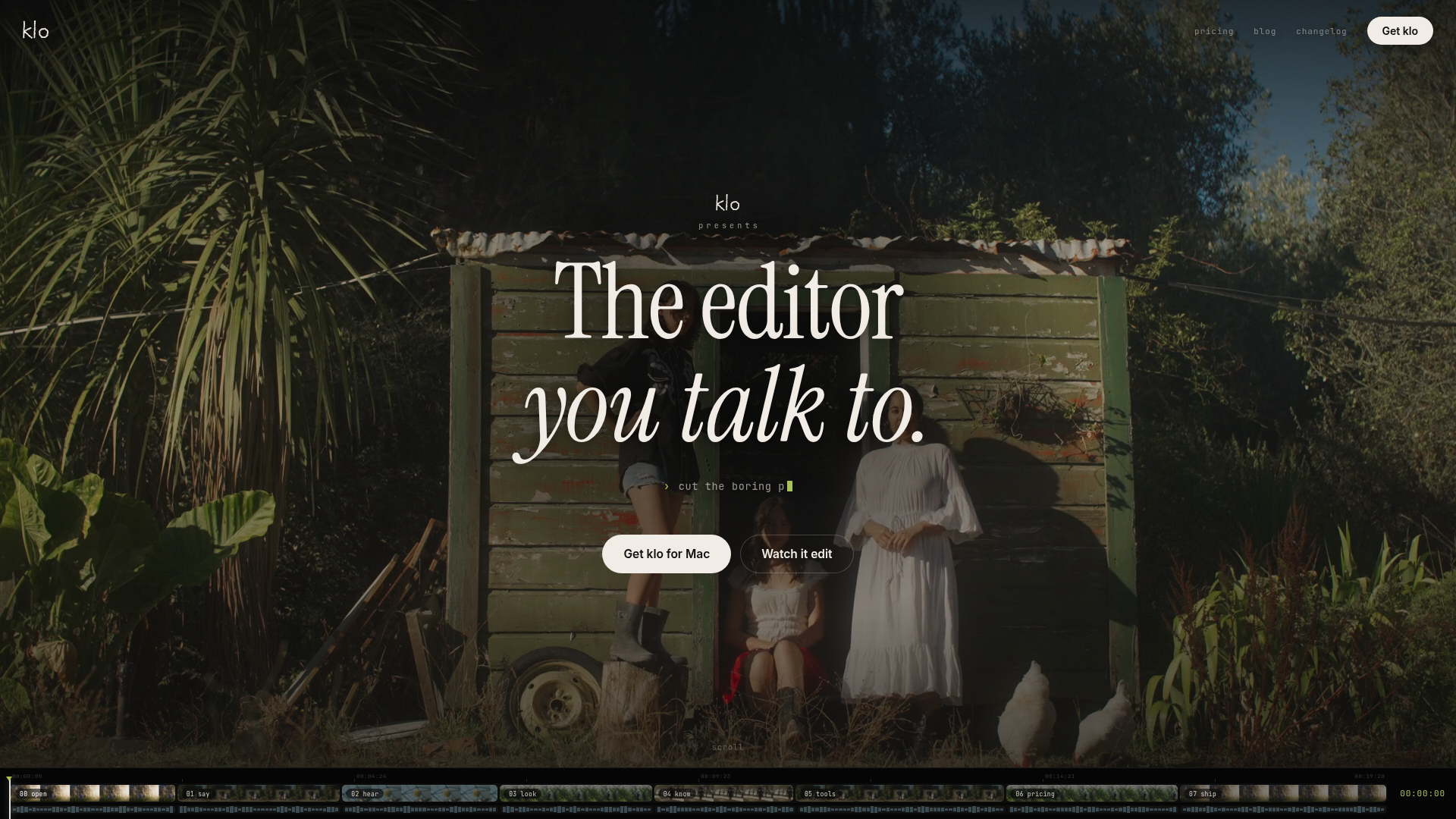Click the Watch it edit button

coord(796,554)
